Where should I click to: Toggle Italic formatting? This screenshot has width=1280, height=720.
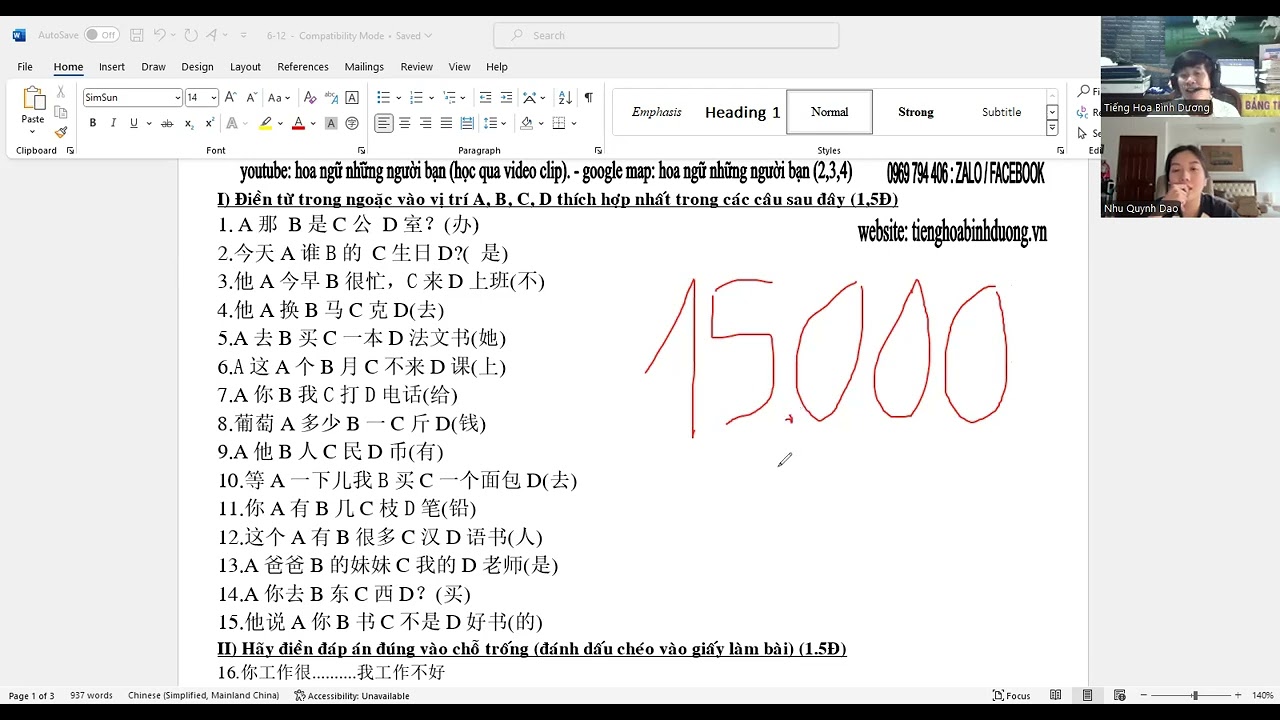click(112, 123)
